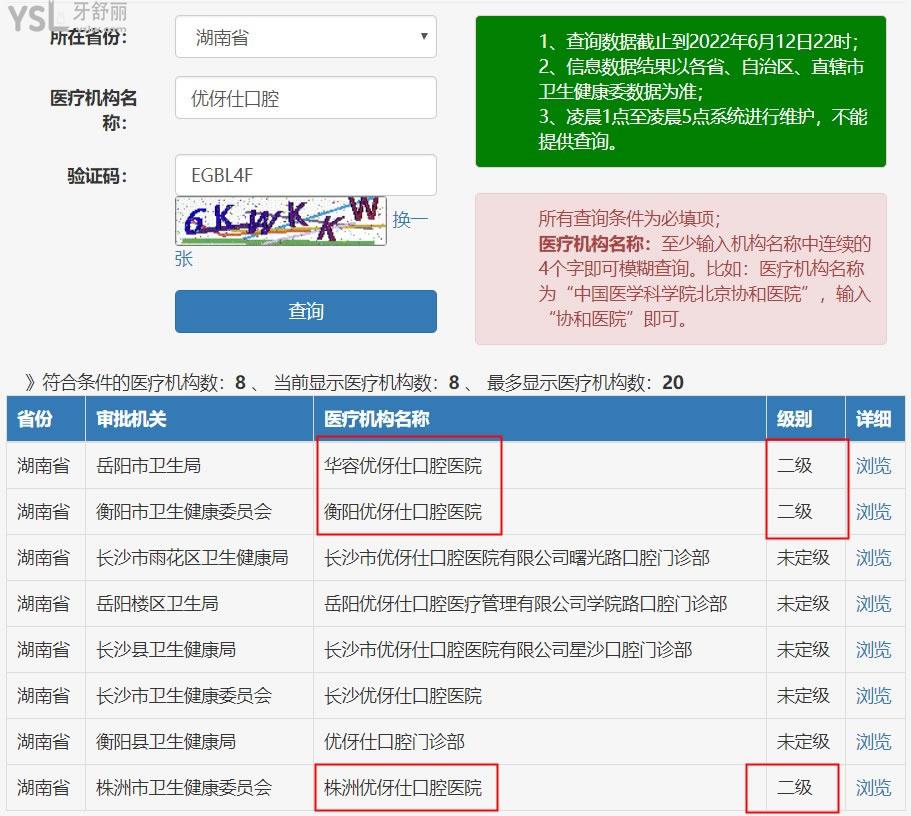911x816 pixels.
Task: Click the 详细 column header
Action: point(875,419)
